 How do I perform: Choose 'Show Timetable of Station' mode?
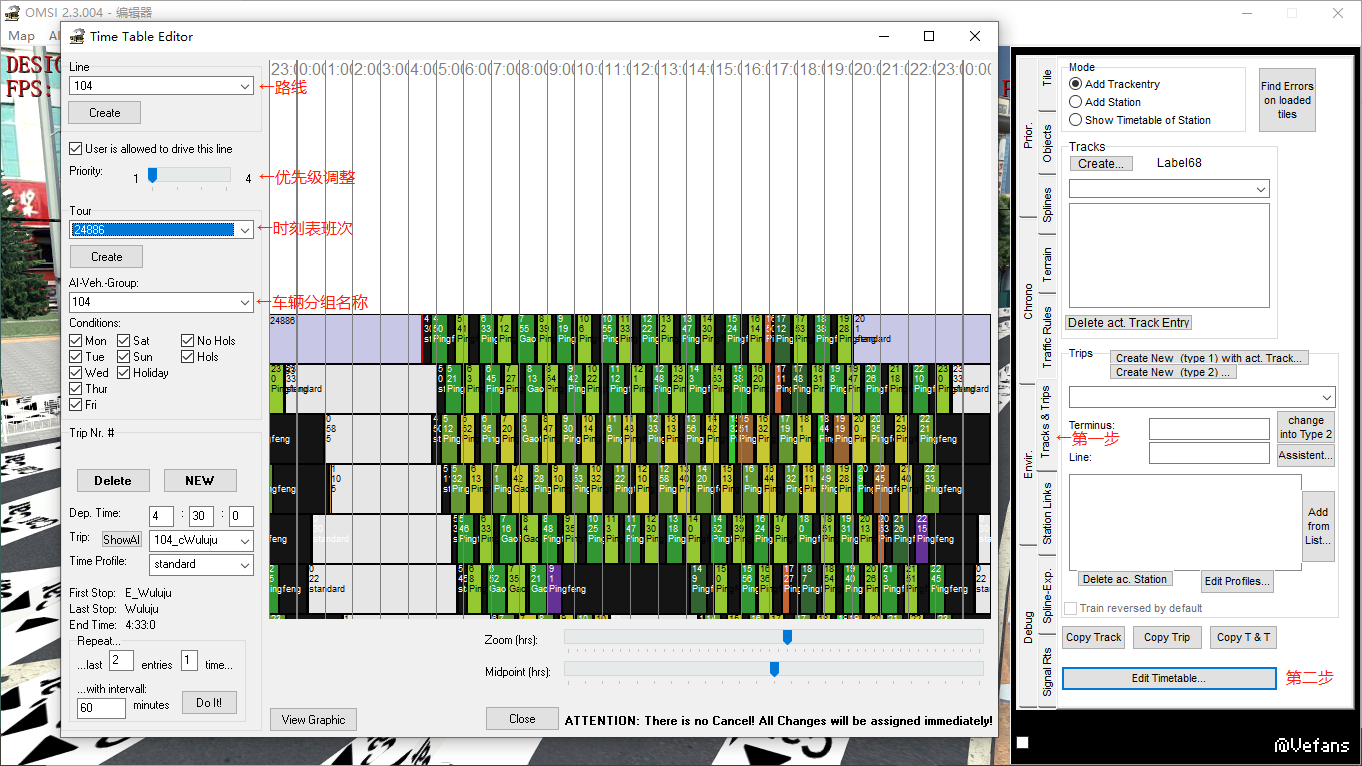click(x=1076, y=120)
